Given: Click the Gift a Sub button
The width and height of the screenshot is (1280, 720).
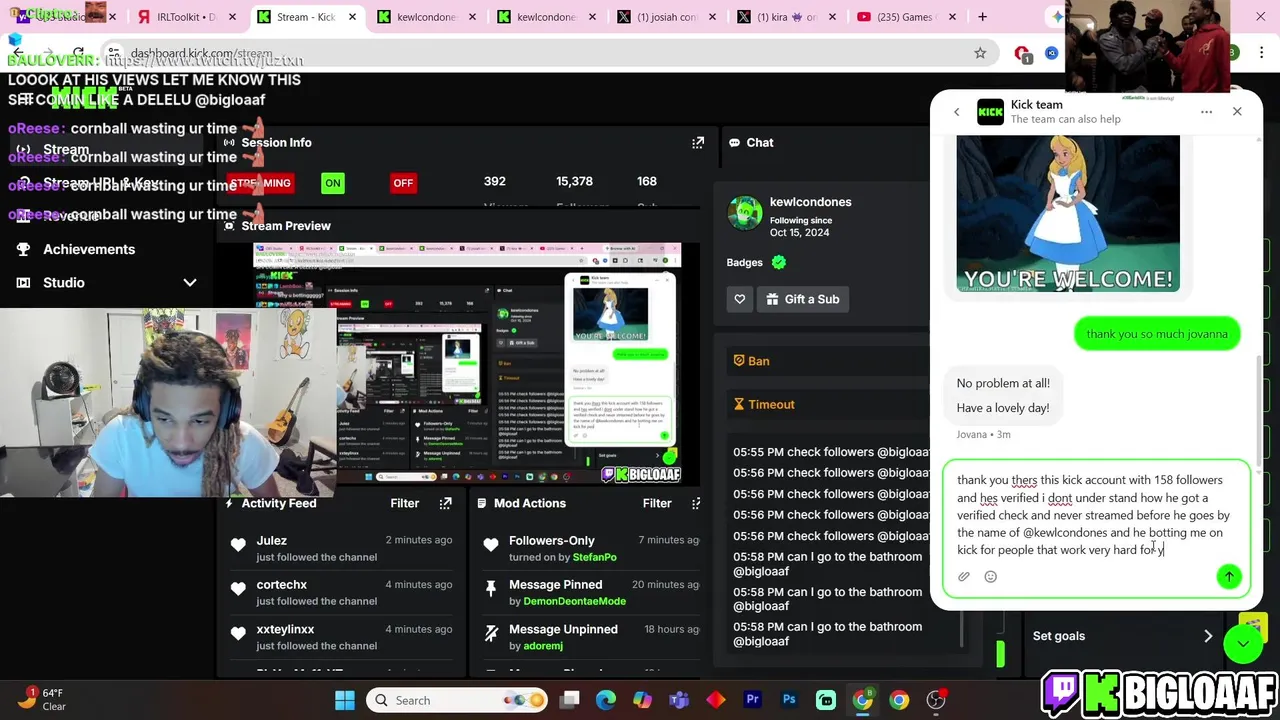Looking at the screenshot, I should 803,299.
